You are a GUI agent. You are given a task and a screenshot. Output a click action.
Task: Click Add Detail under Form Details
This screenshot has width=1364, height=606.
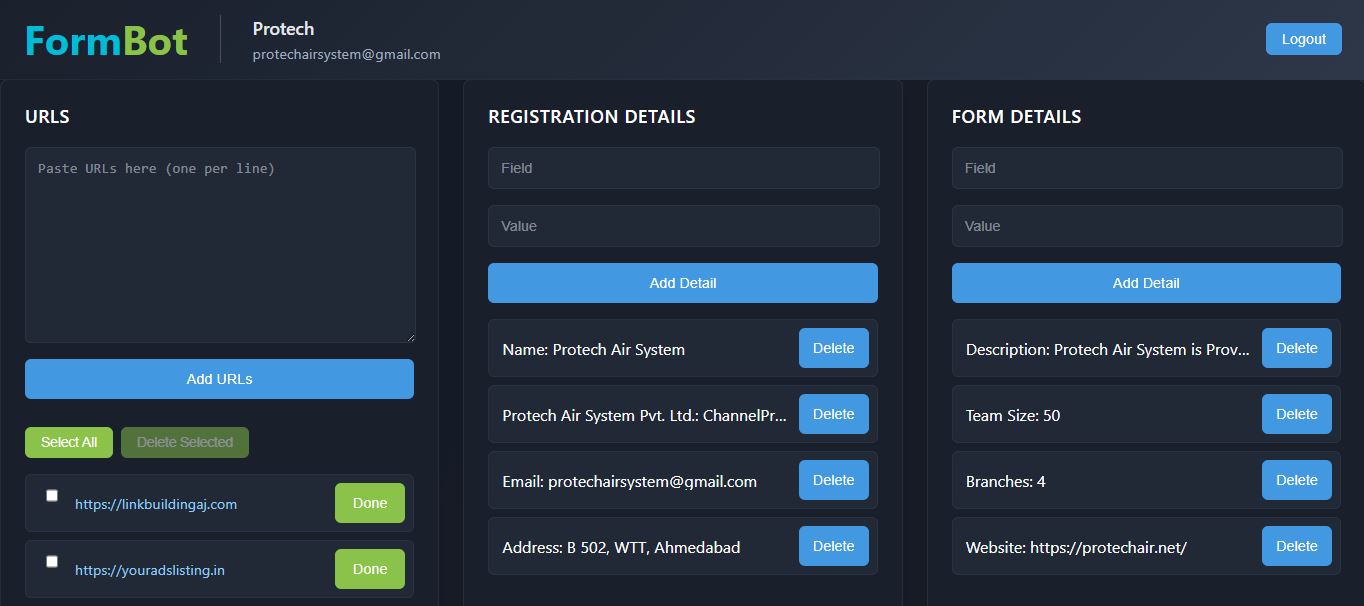pyautogui.click(x=1146, y=283)
